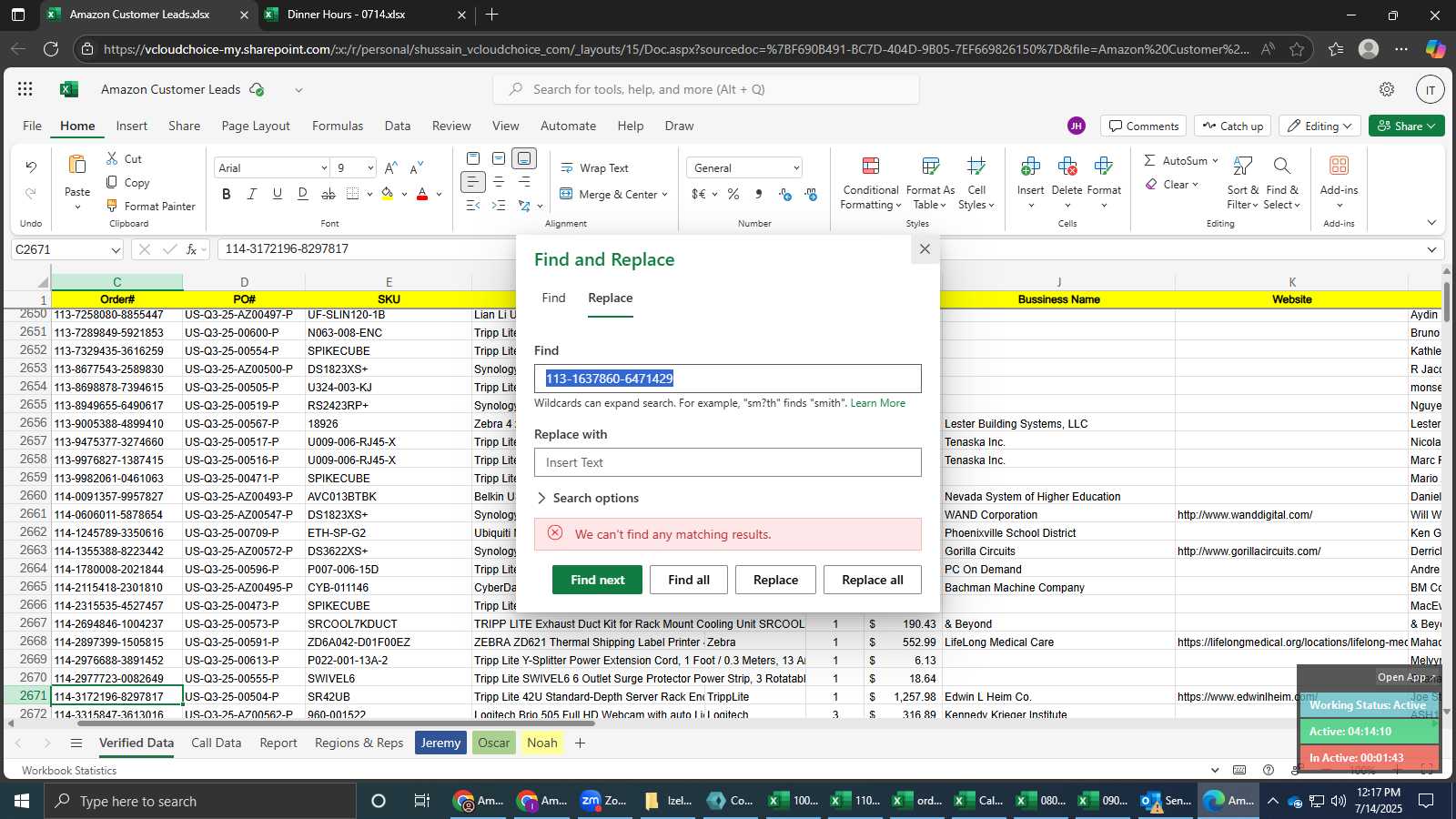
Task: Open the font size dropdown
Action: point(370,168)
